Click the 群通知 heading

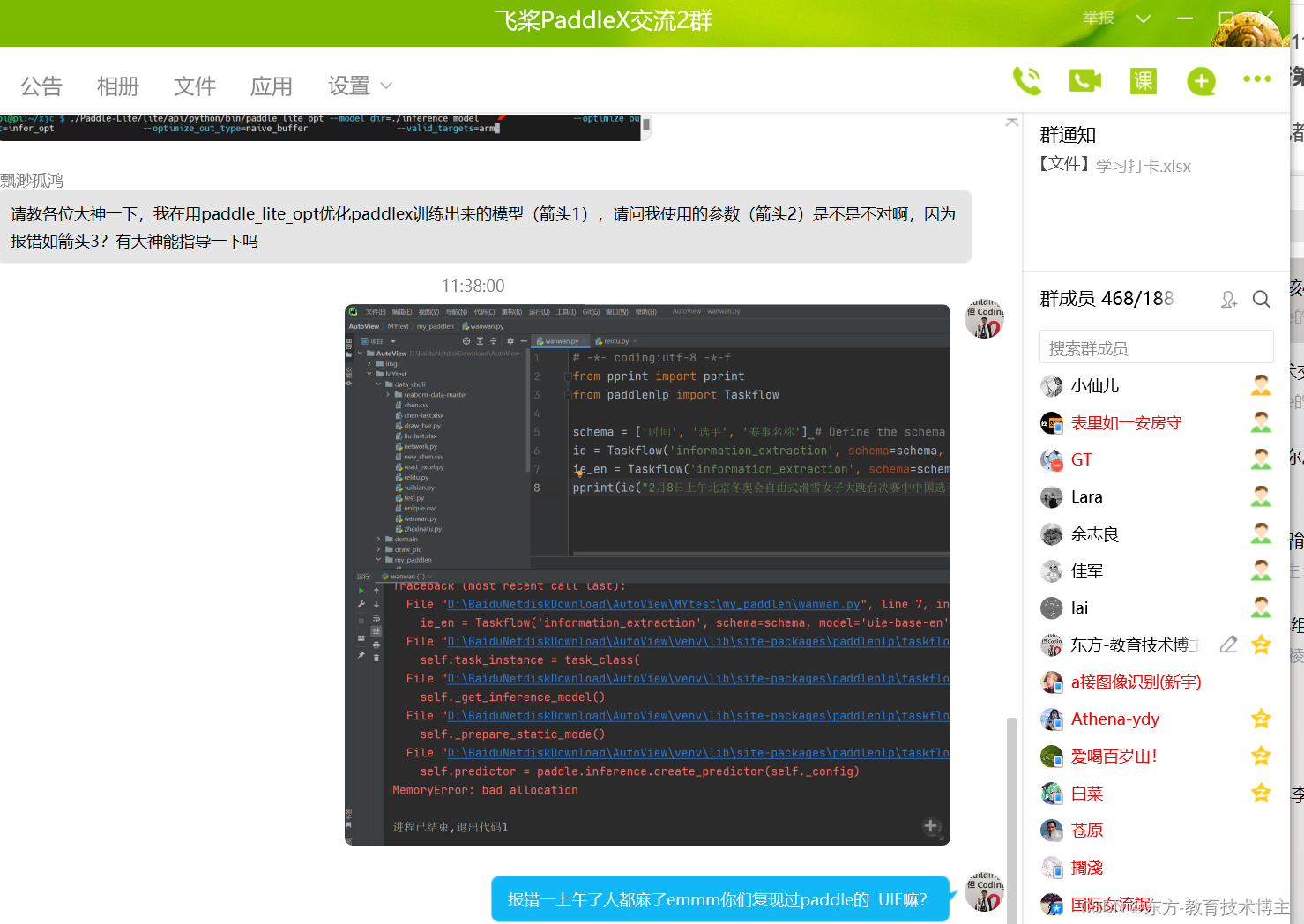pyautogui.click(x=1068, y=135)
